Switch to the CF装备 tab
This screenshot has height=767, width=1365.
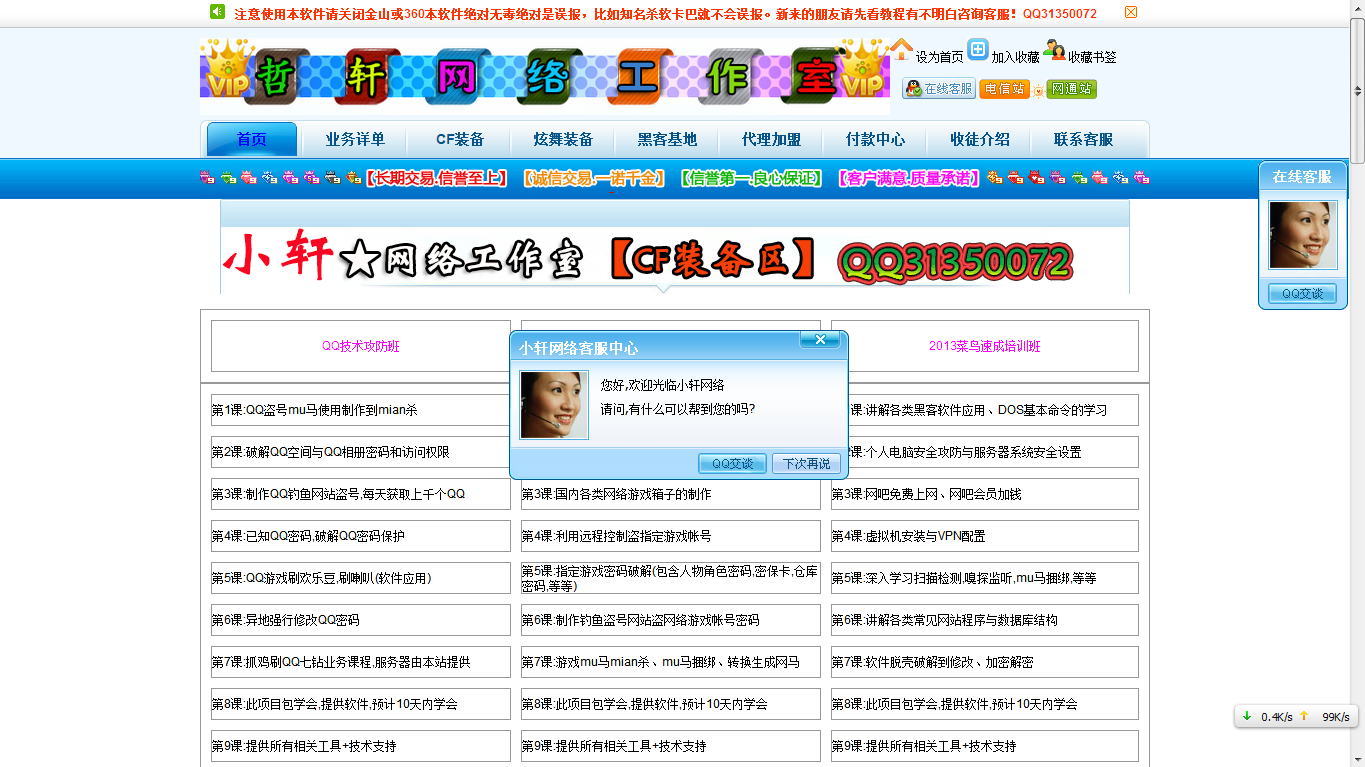click(x=459, y=140)
